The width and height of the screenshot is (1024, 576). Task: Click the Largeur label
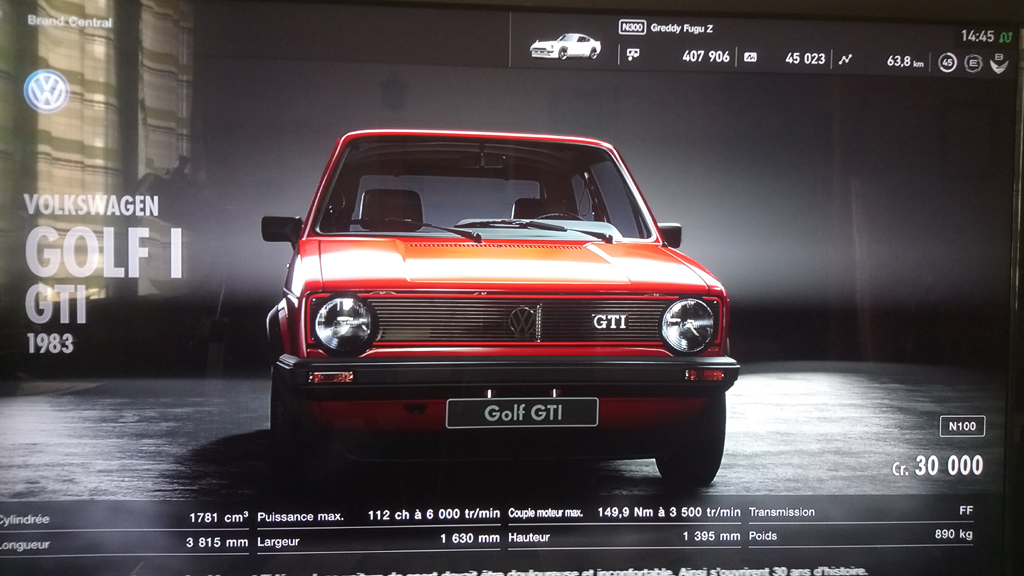pos(278,541)
